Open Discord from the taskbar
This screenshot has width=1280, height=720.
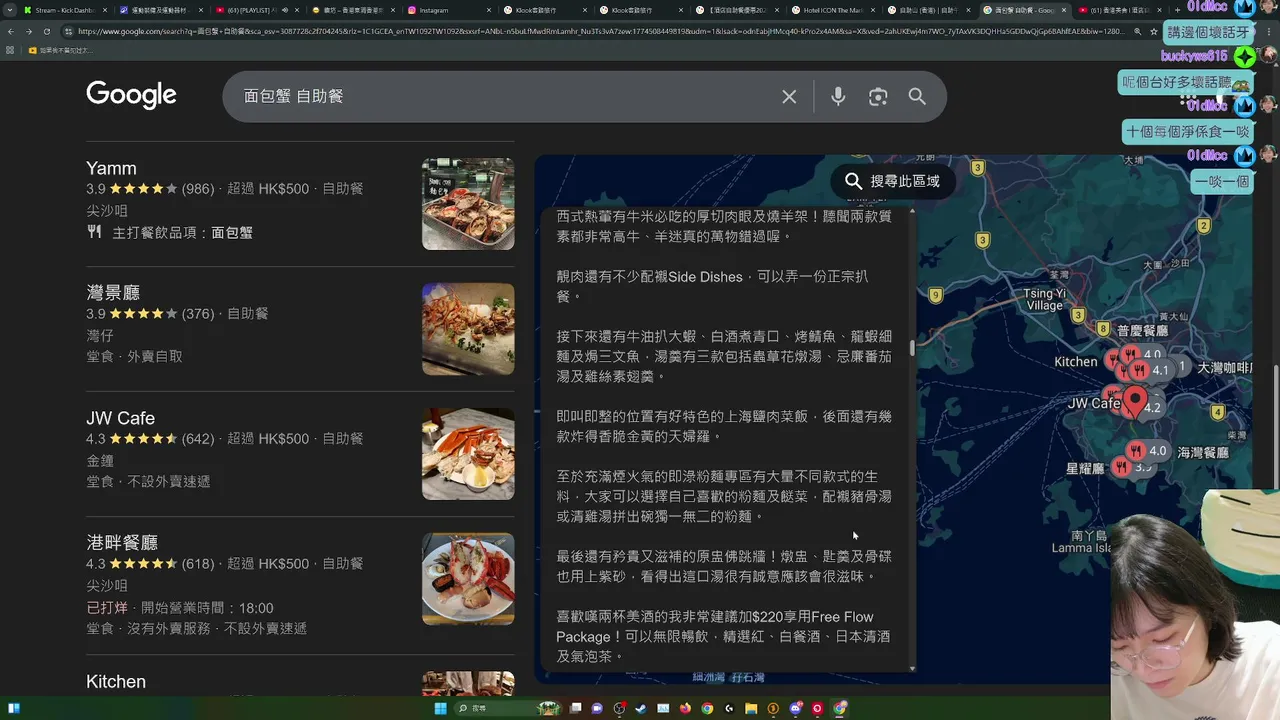(x=796, y=708)
